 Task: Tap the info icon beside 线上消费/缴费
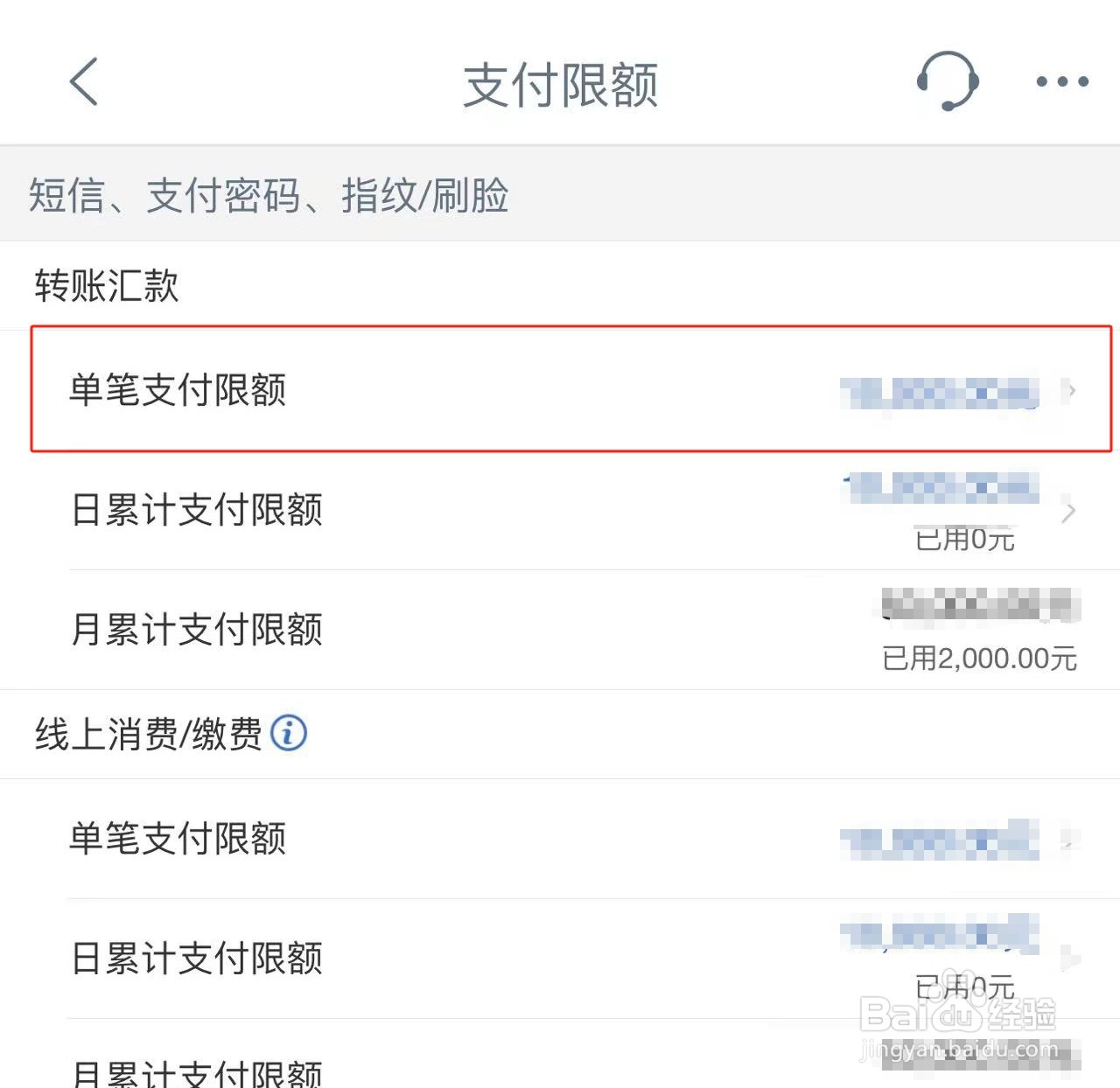coord(289,734)
